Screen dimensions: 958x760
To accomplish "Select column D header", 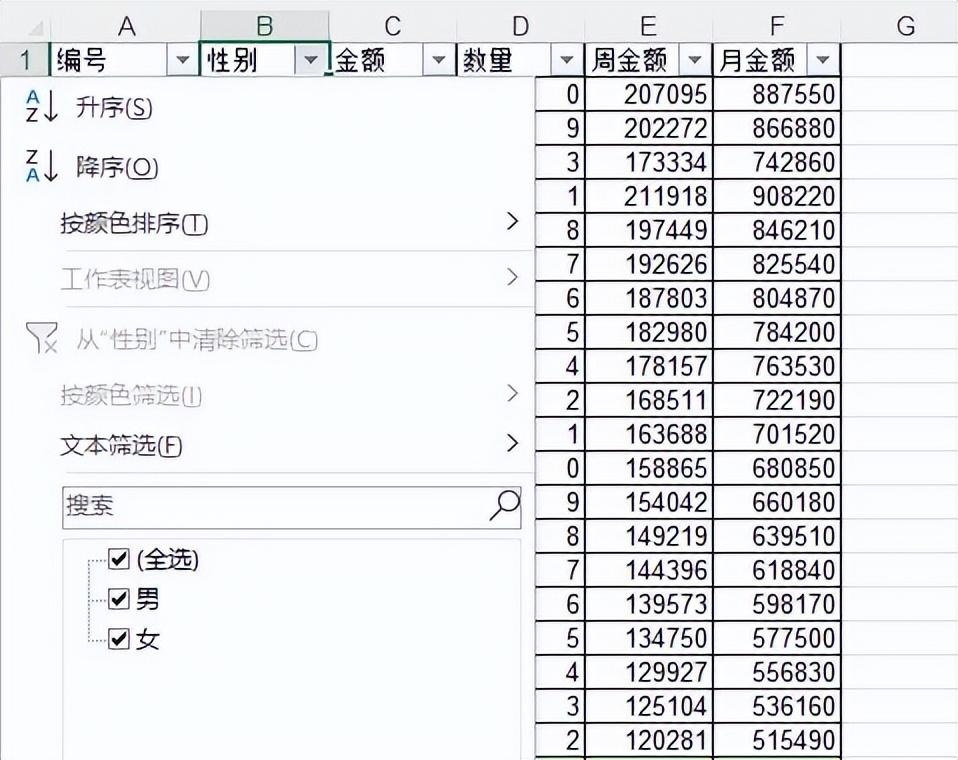I will click(x=521, y=26).
